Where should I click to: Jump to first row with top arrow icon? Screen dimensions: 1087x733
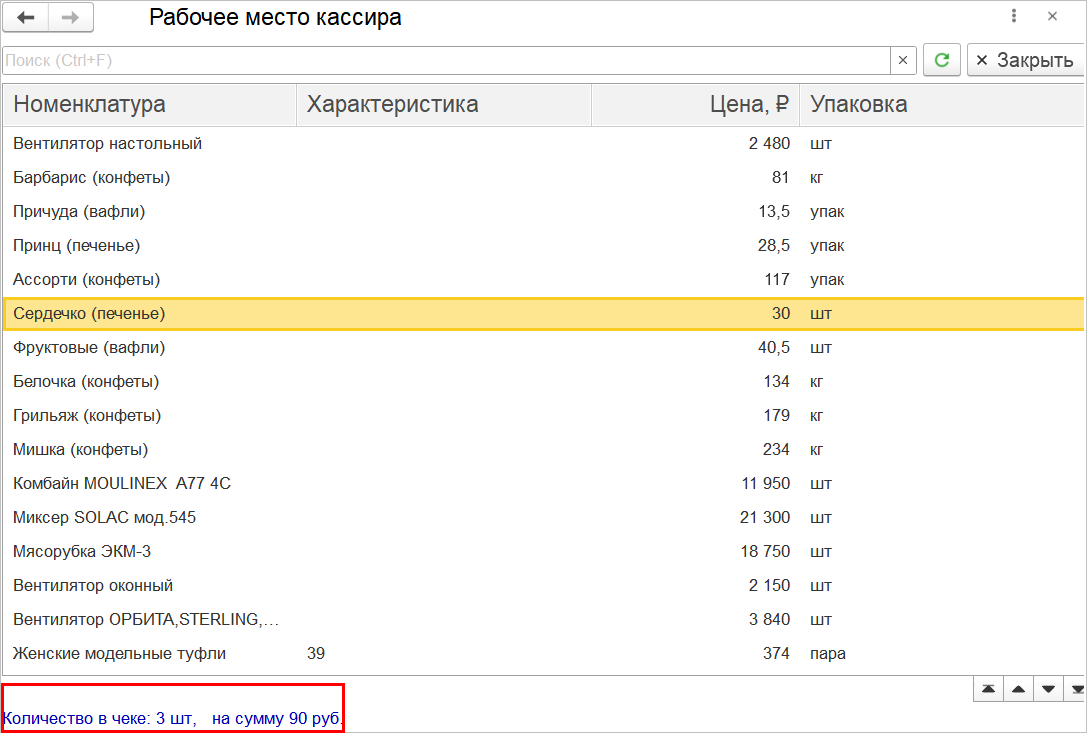(x=989, y=689)
